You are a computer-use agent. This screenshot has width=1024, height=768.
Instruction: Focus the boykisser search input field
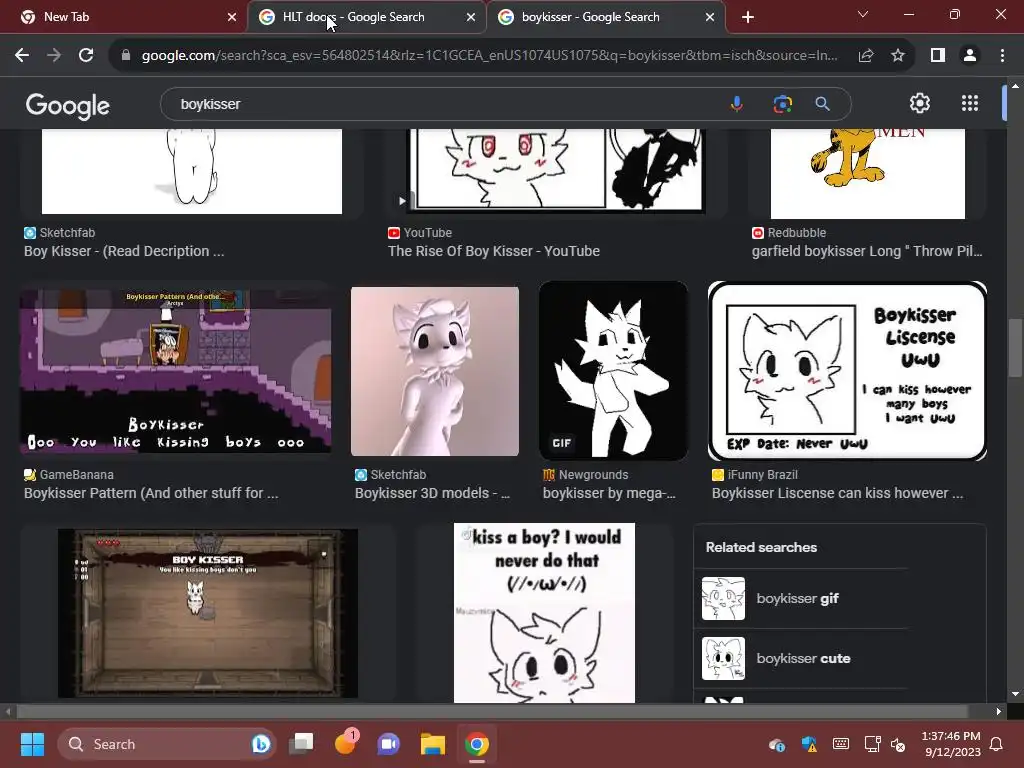pyautogui.click(x=444, y=104)
